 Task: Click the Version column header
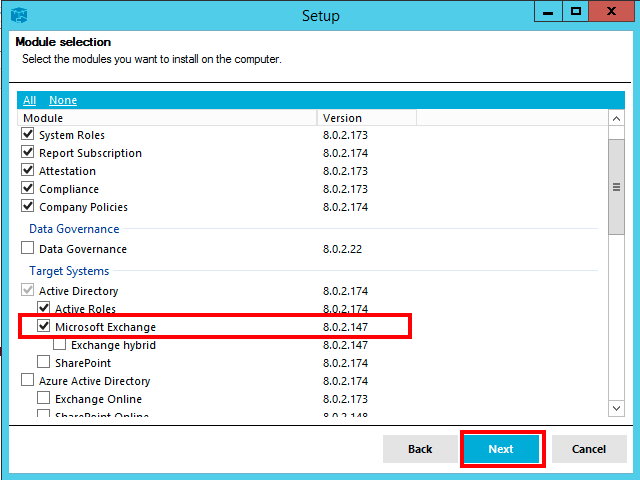coord(367,118)
